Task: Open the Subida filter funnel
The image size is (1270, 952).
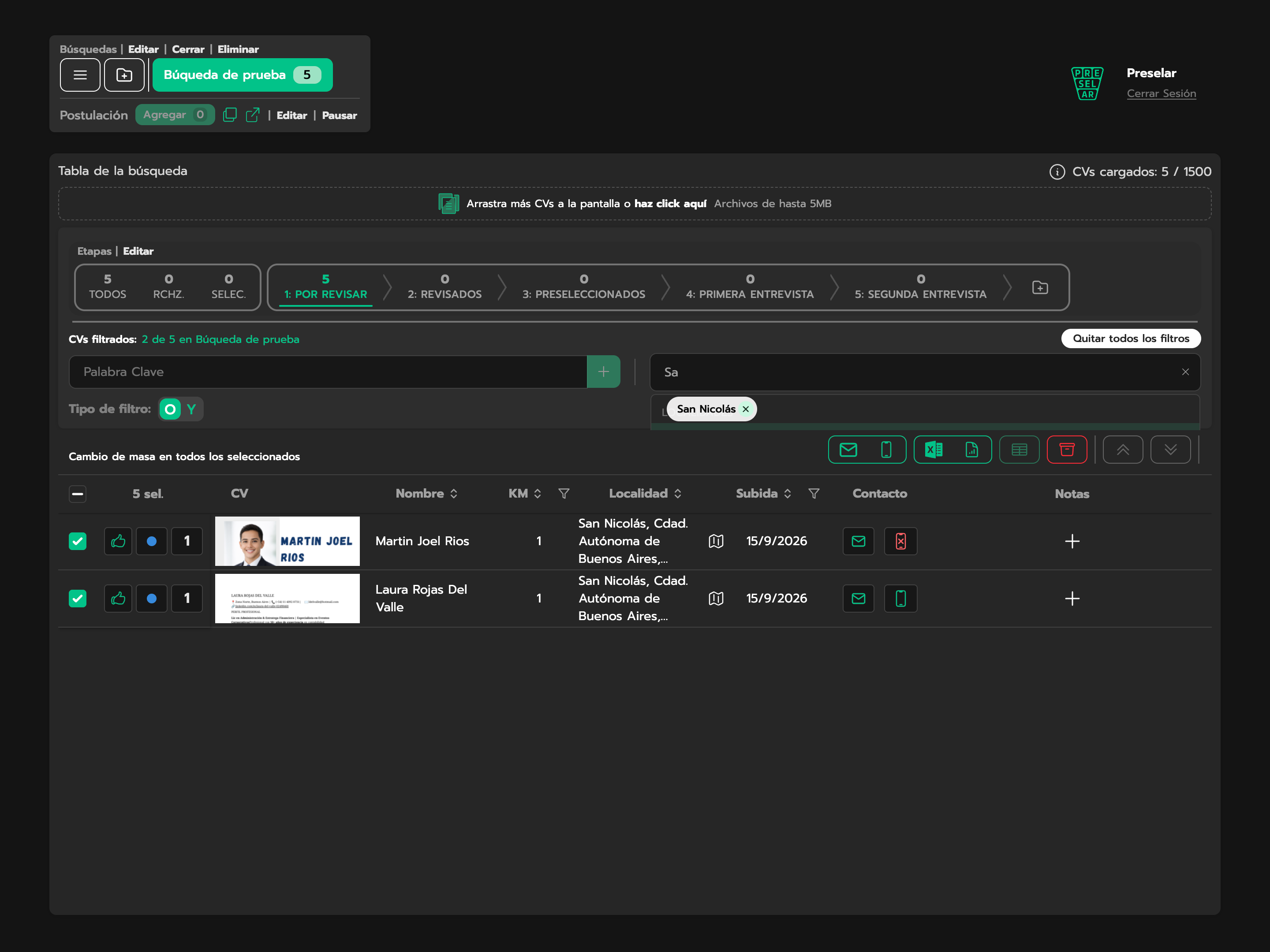Action: point(814,494)
